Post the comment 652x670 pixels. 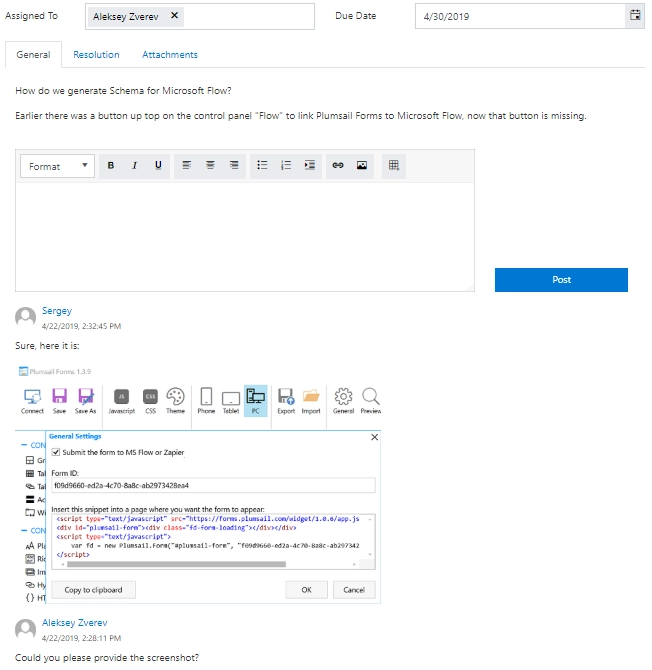click(x=561, y=280)
